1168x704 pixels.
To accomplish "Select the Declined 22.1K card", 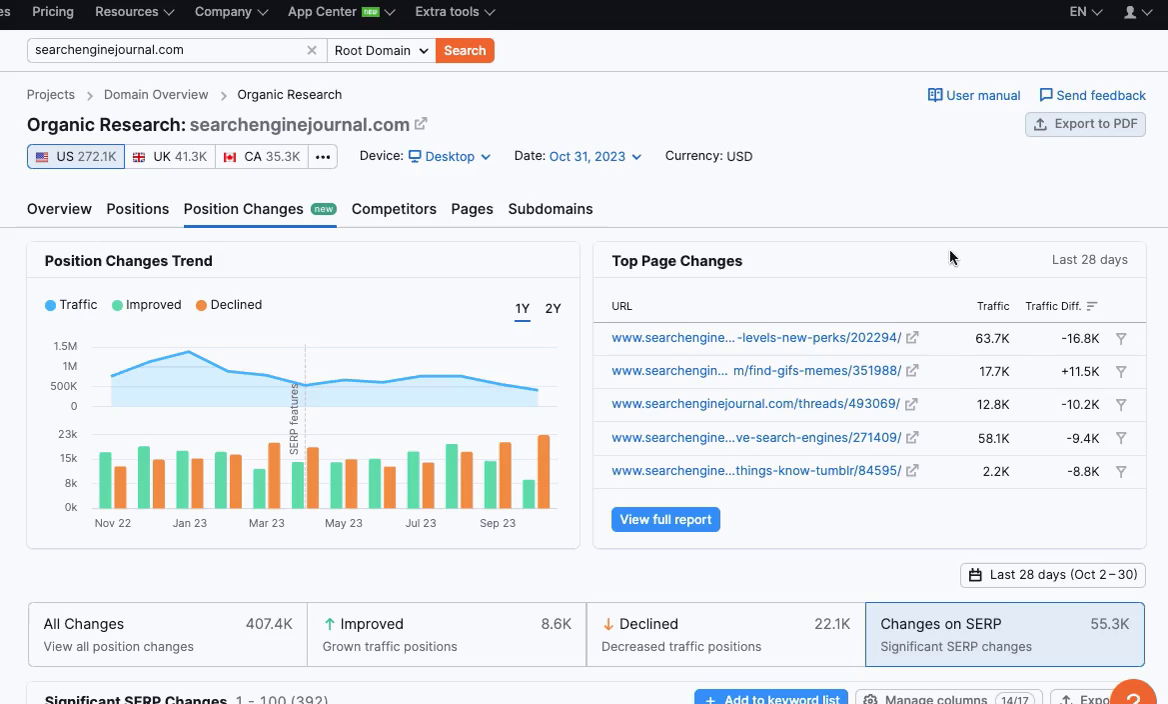I will (726, 635).
